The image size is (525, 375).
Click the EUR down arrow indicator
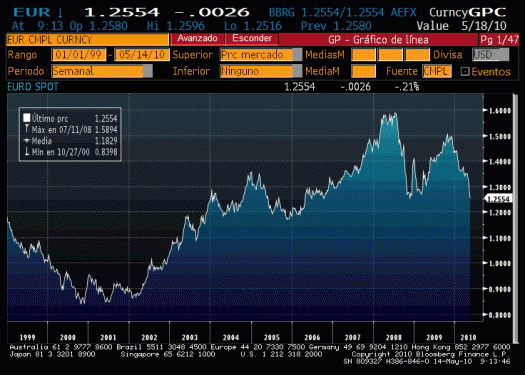point(60,13)
